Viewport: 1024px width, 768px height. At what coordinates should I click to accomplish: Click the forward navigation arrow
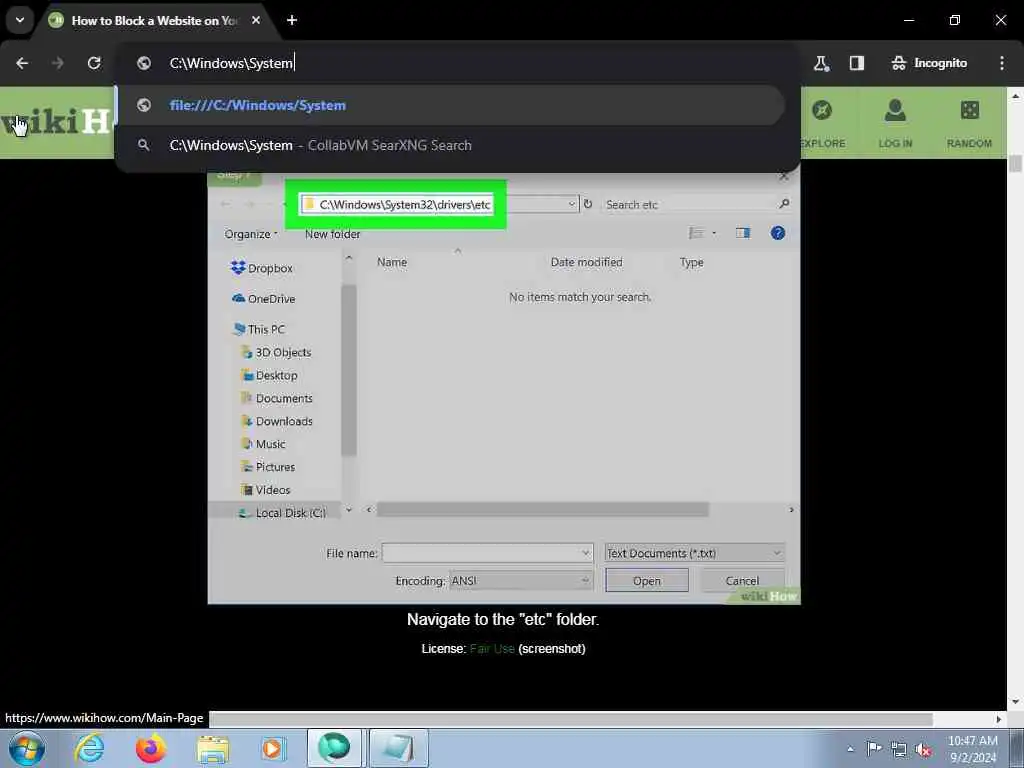coord(58,63)
